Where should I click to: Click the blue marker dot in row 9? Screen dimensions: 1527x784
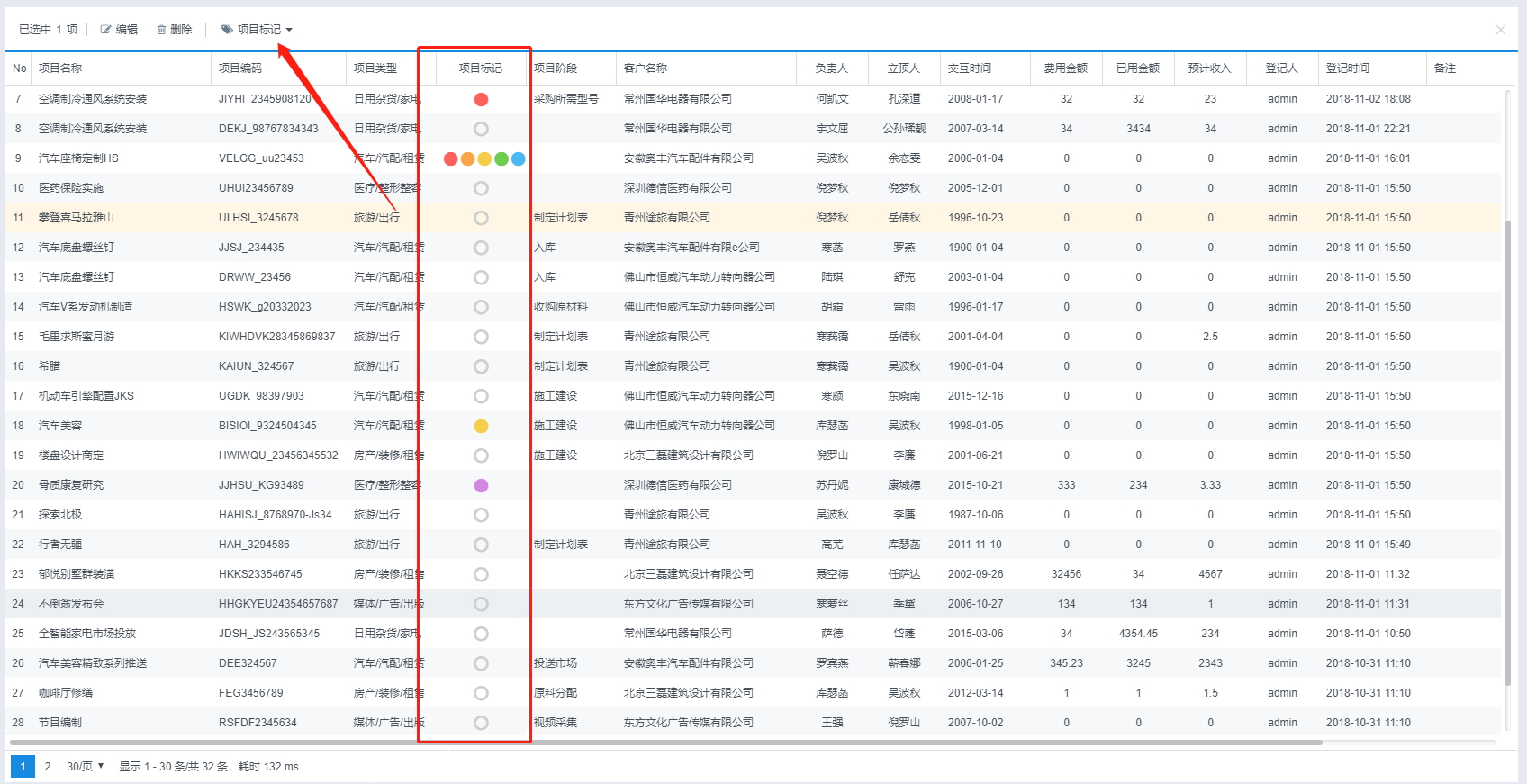coord(519,158)
